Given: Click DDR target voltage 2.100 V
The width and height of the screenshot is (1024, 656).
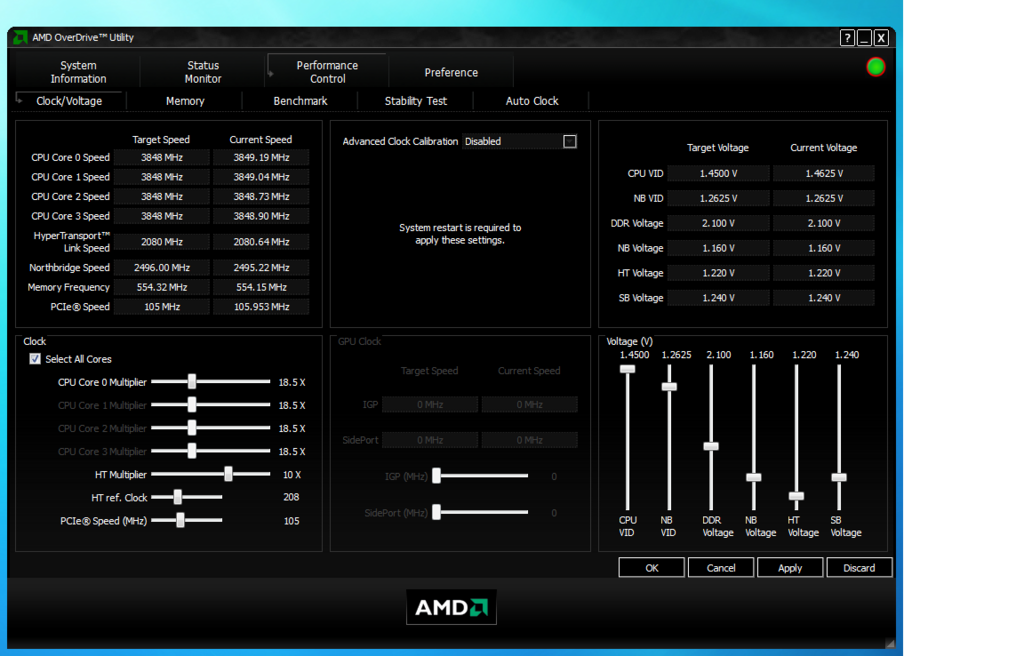Looking at the screenshot, I should point(718,223).
